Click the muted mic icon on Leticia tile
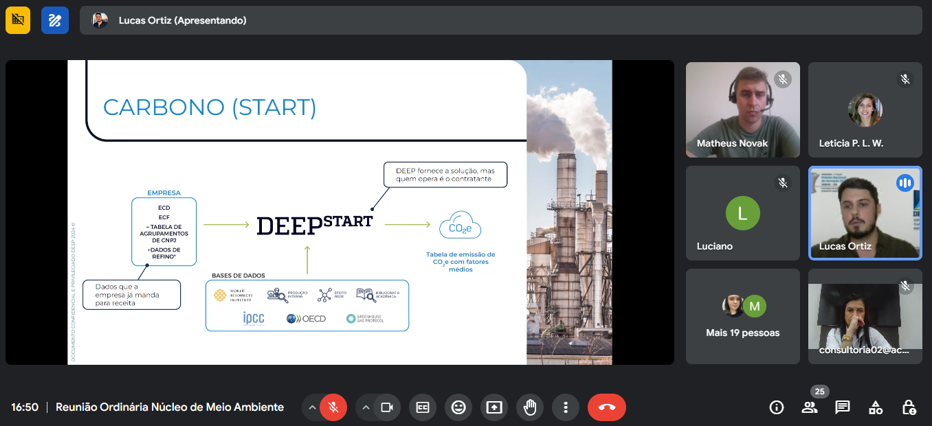Image resolution: width=932 pixels, height=426 pixels. point(905,79)
